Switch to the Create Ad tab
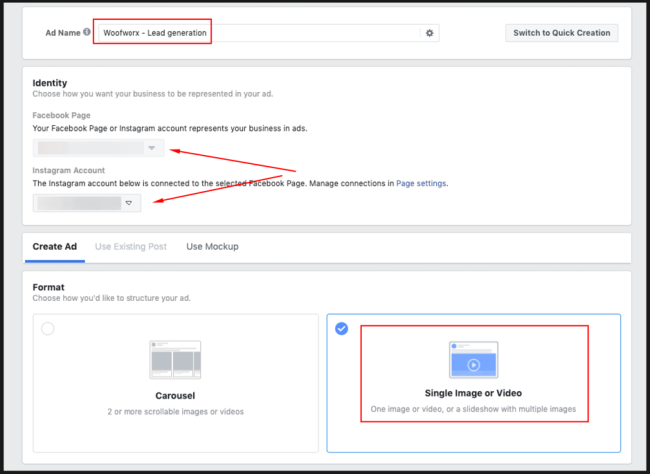Screen dimensions: 650x474 pyautogui.click(x=55, y=246)
